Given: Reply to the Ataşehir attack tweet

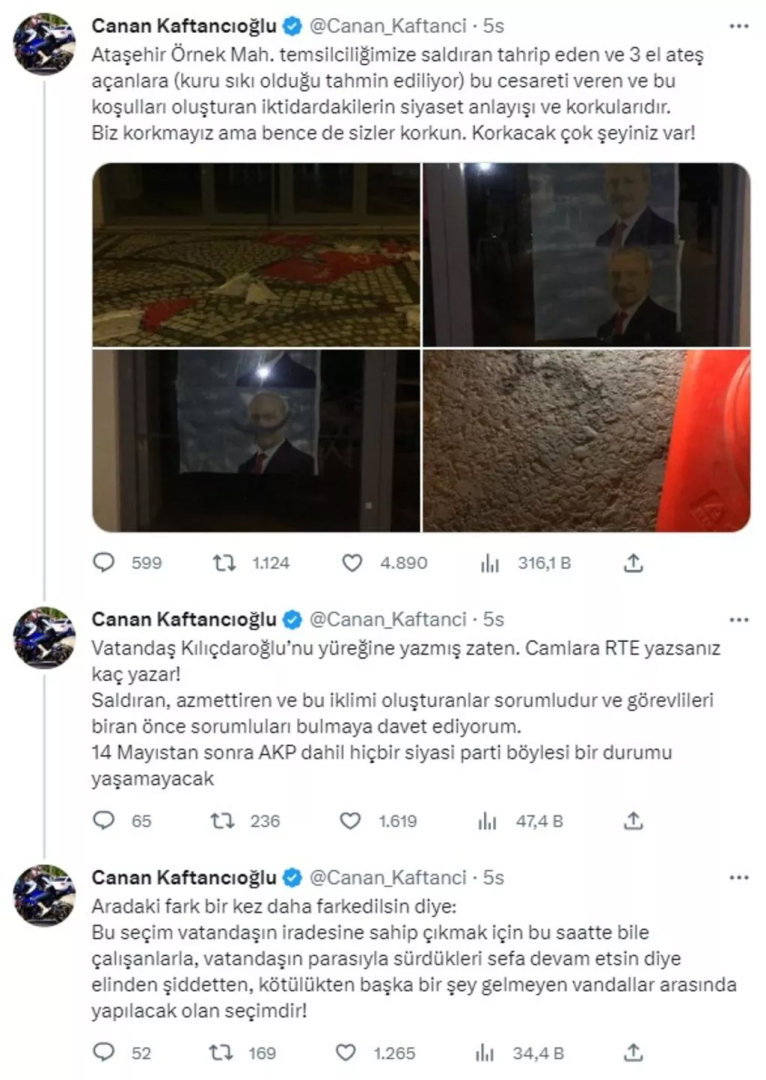Looking at the screenshot, I should click(x=105, y=563).
